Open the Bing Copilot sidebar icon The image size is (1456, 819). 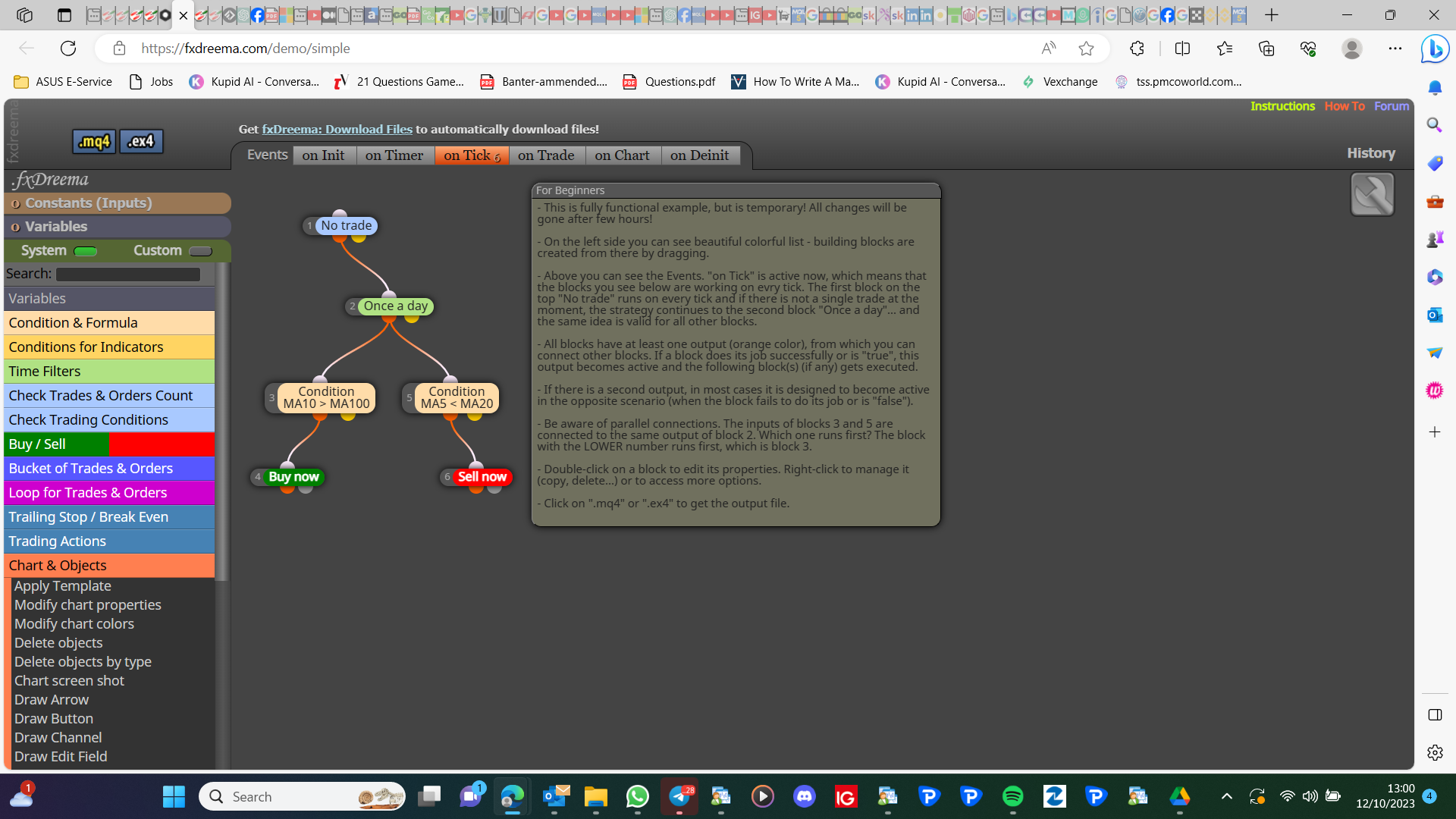pos(1435,49)
